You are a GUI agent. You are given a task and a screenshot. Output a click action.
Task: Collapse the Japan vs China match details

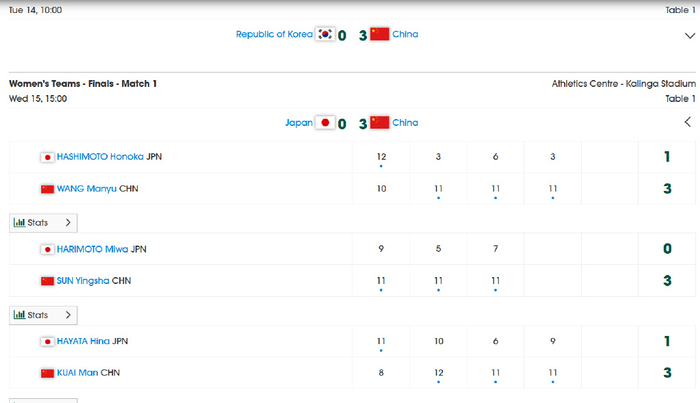688,122
